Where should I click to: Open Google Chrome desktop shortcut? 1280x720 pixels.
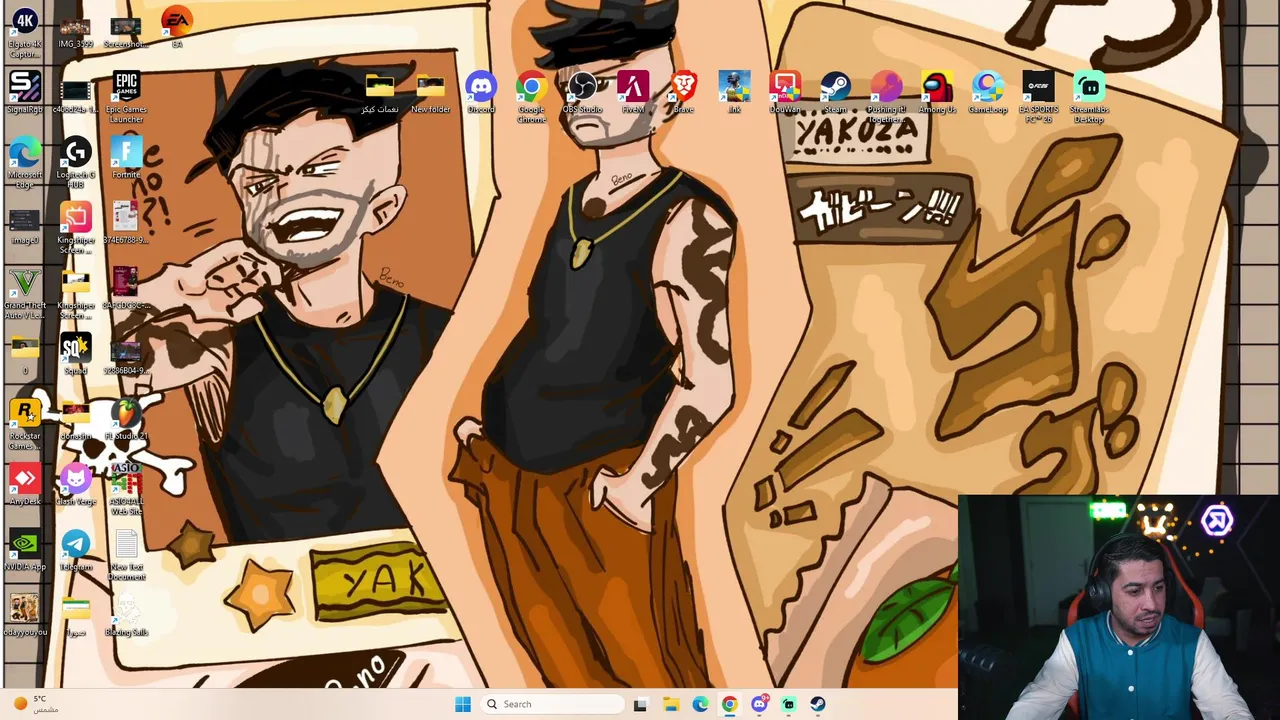pyautogui.click(x=531, y=98)
